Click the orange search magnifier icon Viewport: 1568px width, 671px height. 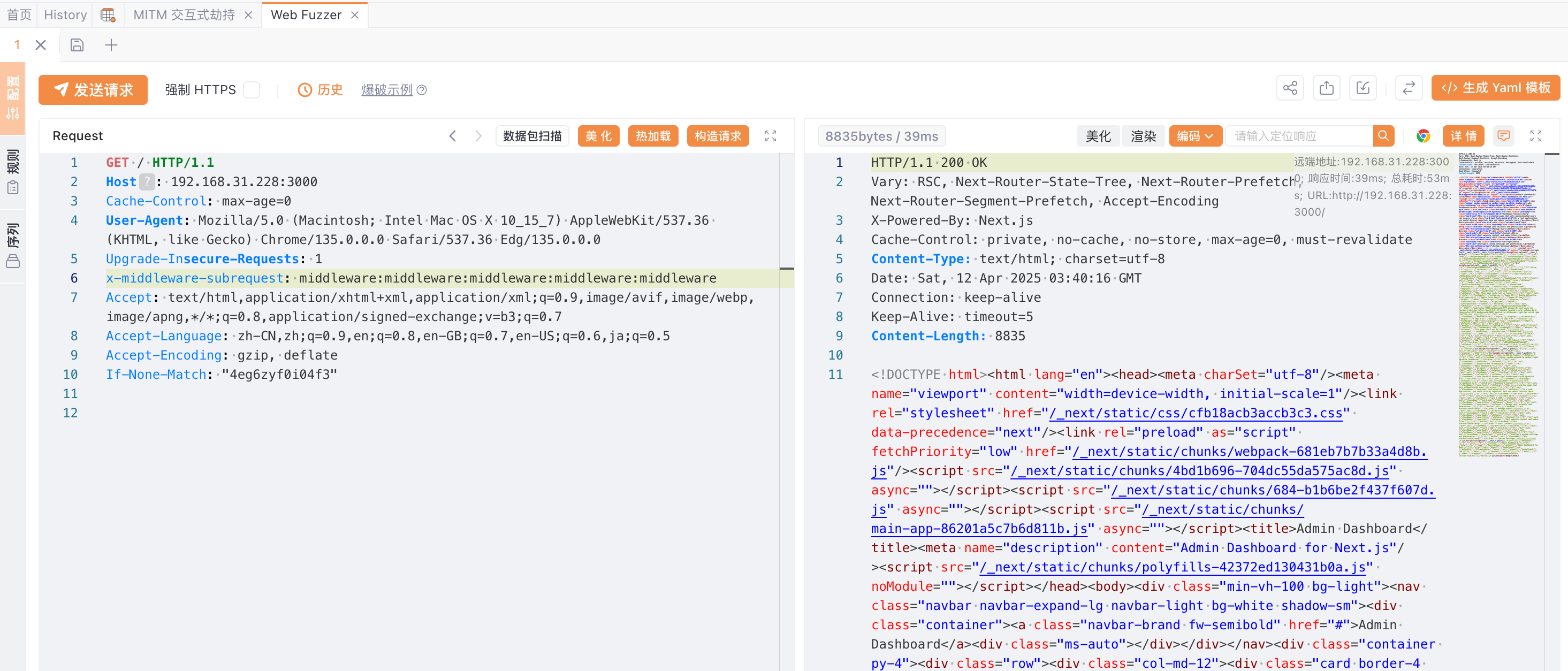[1383, 136]
